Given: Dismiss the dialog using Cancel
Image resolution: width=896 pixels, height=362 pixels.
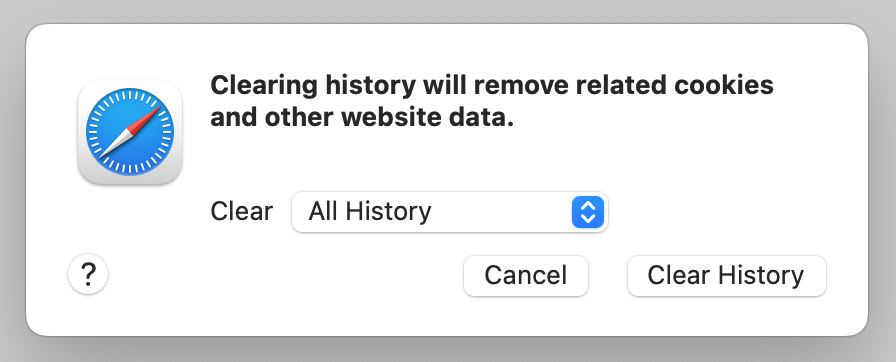Looking at the screenshot, I should coord(526,276).
